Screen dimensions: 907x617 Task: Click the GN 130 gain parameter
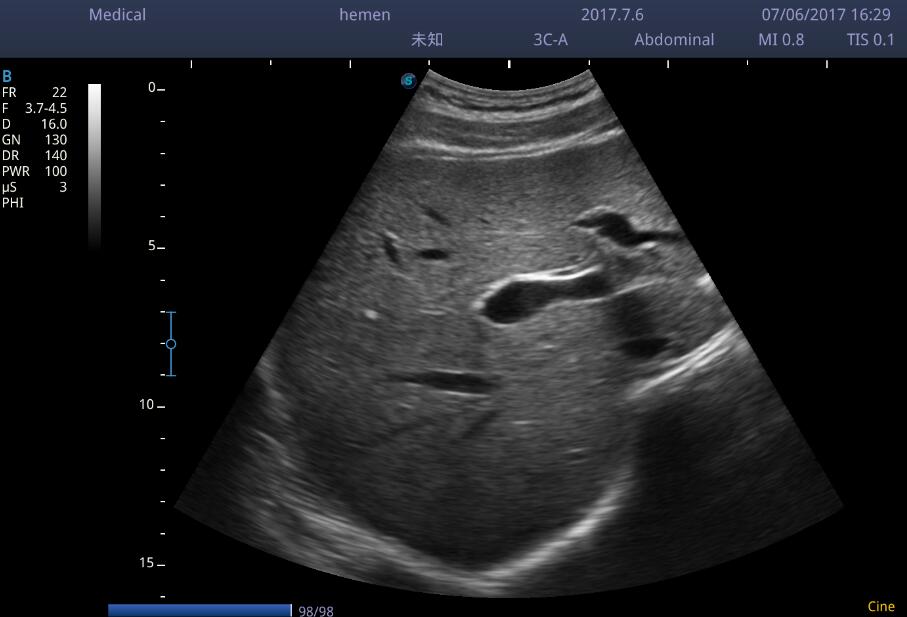(x=34, y=140)
